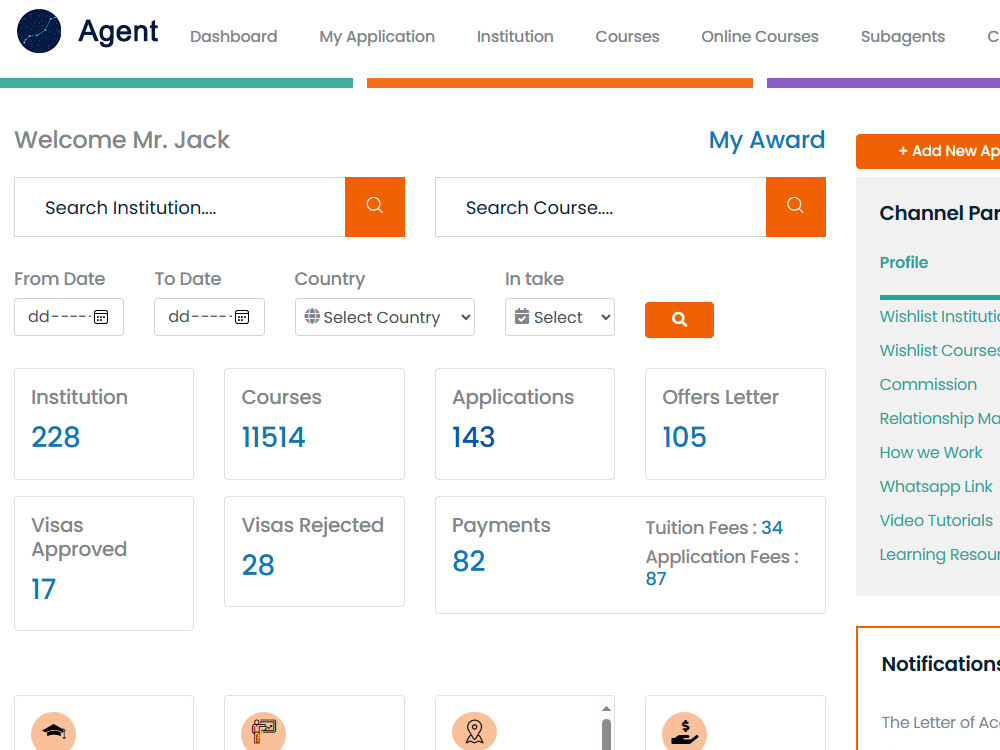Open the From Date calendar picker icon

pyautogui.click(x=103, y=317)
